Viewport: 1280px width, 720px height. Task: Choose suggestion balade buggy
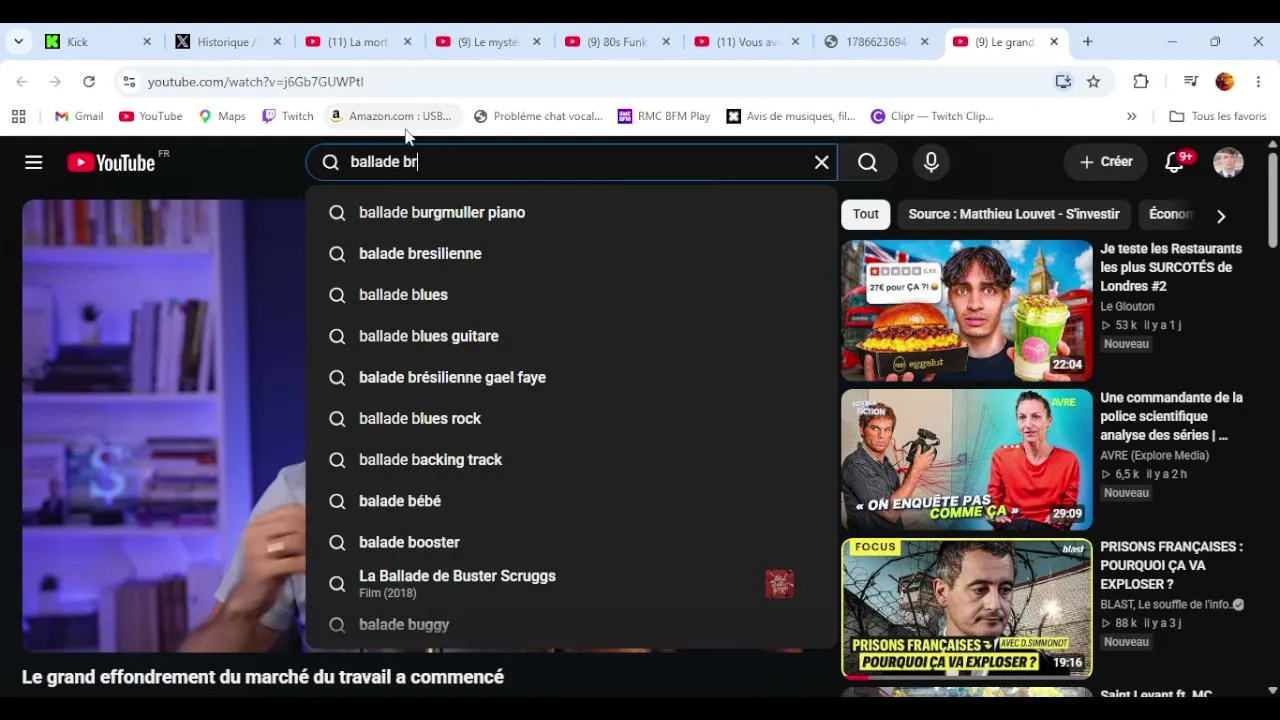[571, 625]
